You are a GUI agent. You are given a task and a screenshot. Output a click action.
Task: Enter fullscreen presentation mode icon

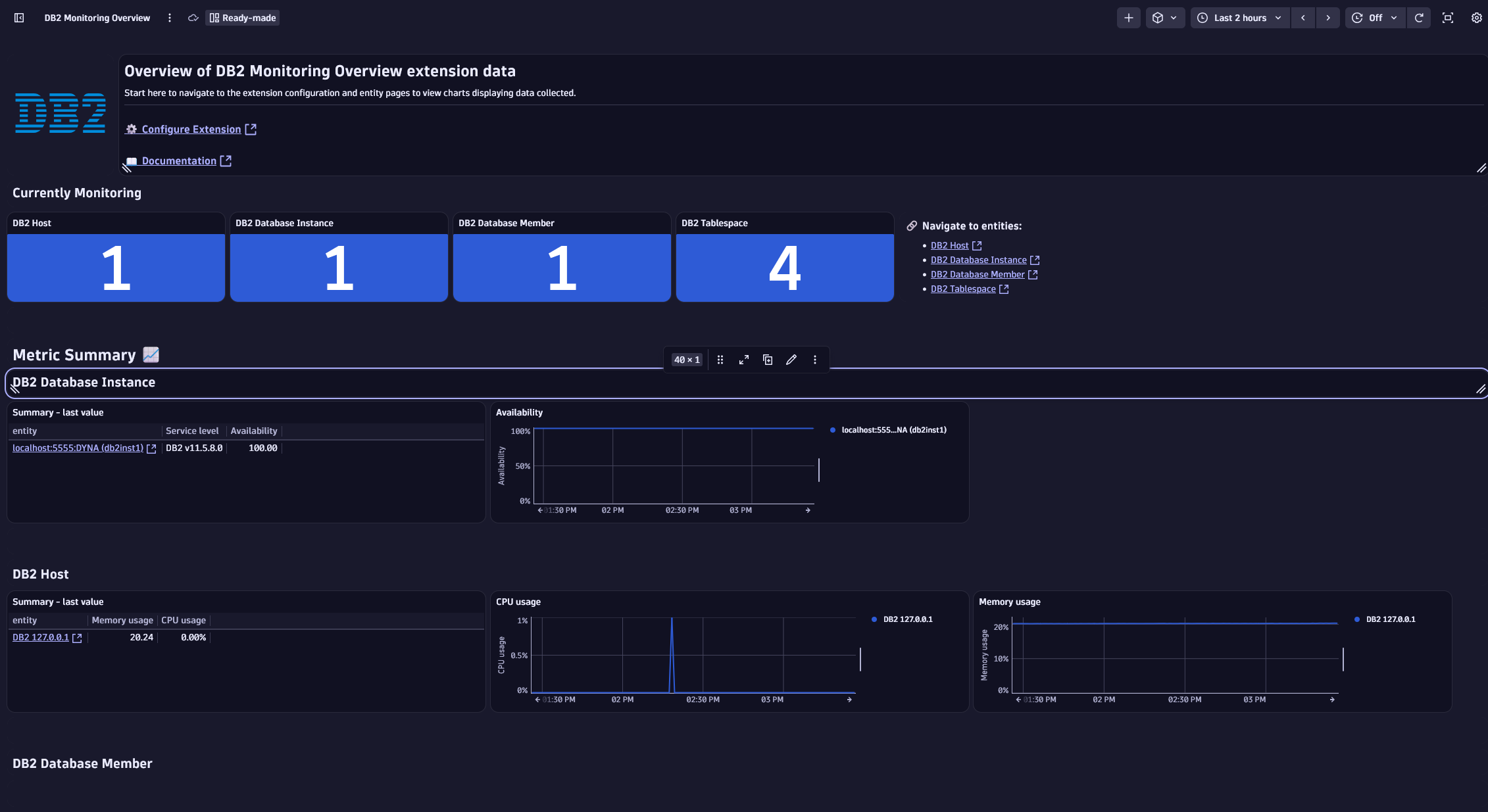pyautogui.click(x=1448, y=18)
